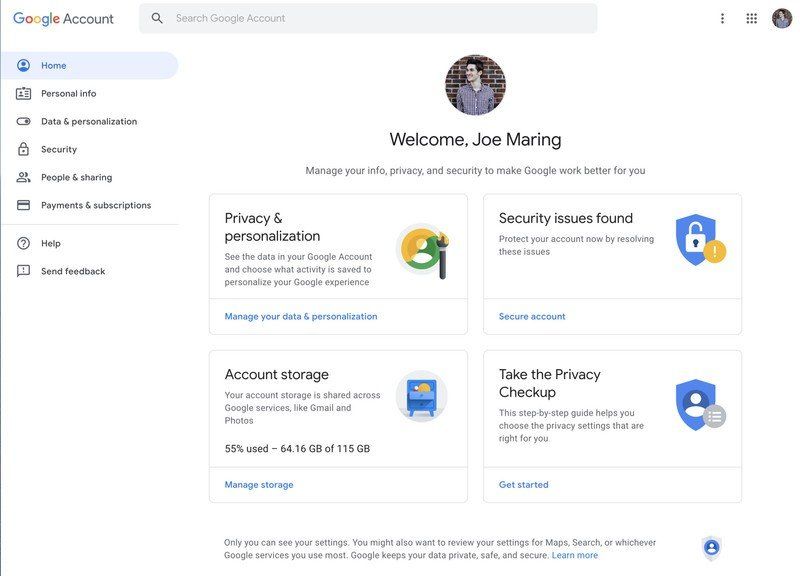The height and width of the screenshot is (576, 800).
Task: Click the Security padlock icon in sidebar
Action: [25, 148]
